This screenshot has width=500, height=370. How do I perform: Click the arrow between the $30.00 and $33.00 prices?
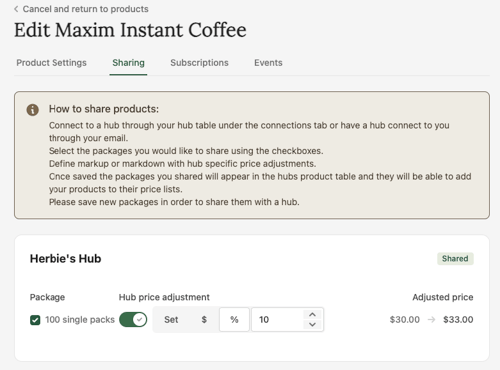point(431,320)
